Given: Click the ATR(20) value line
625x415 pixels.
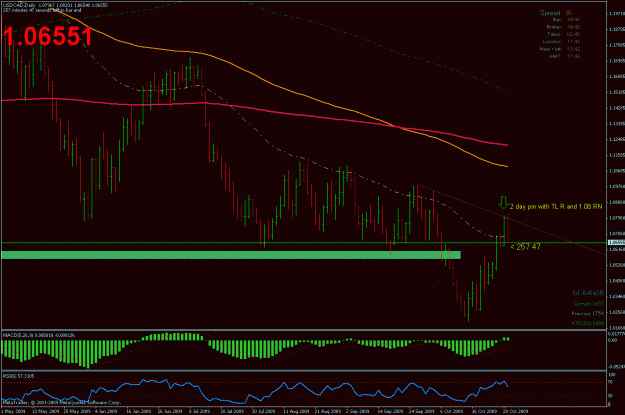Looking at the screenshot, I should [x=588, y=323].
